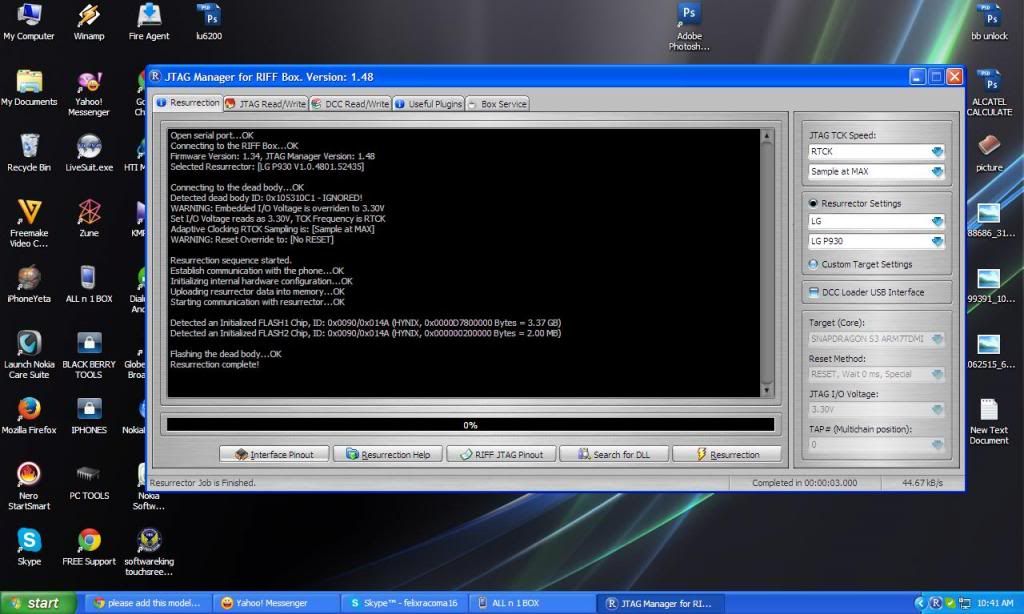Launch Nokia Care Suite icon
This screenshot has height=614, width=1024.
click(29, 355)
